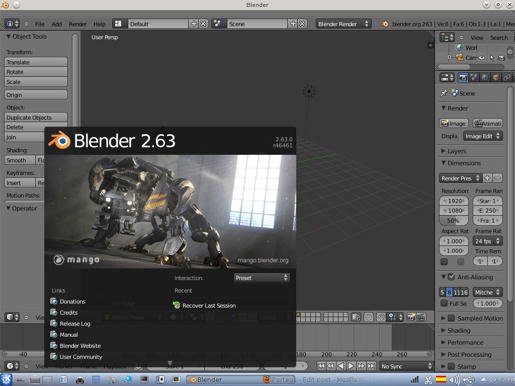Add new scene with plus icon

tap(292, 24)
